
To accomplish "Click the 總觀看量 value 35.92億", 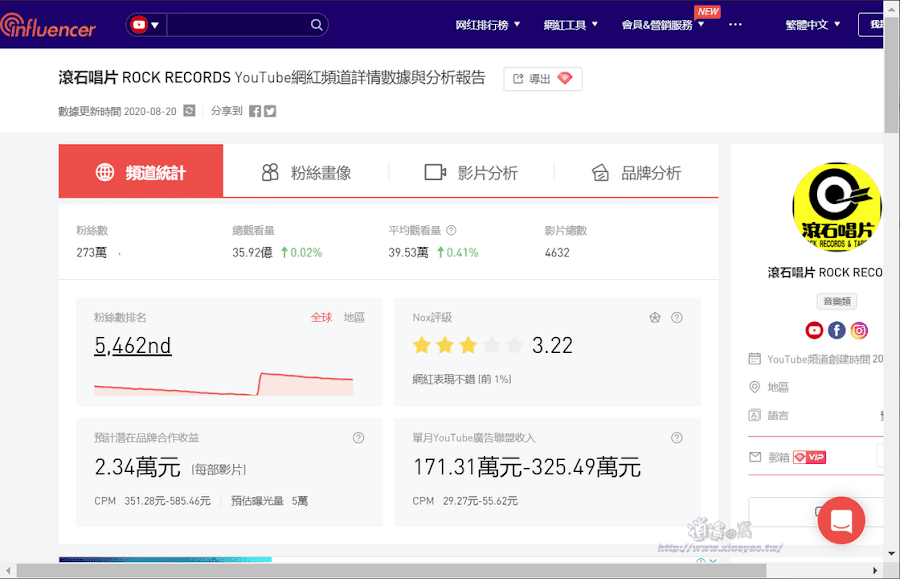I will click(x=252, y=252).
